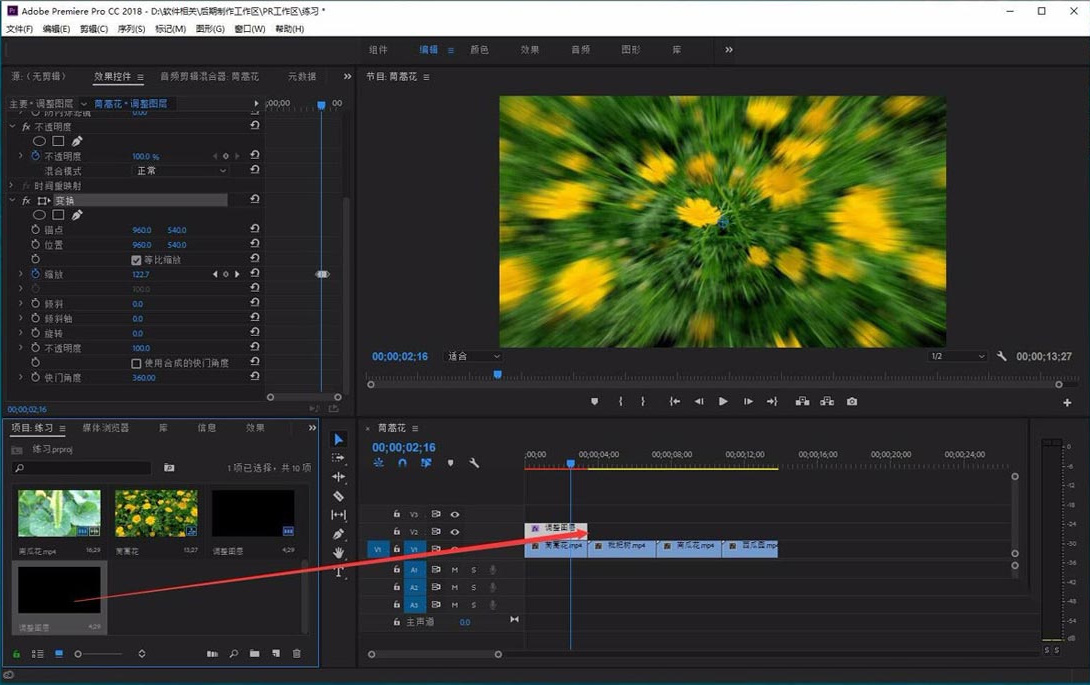Open the 混合模式 blend mode dropdown
The width and height of the screenshot is (1090, 685).
(181, 171)
